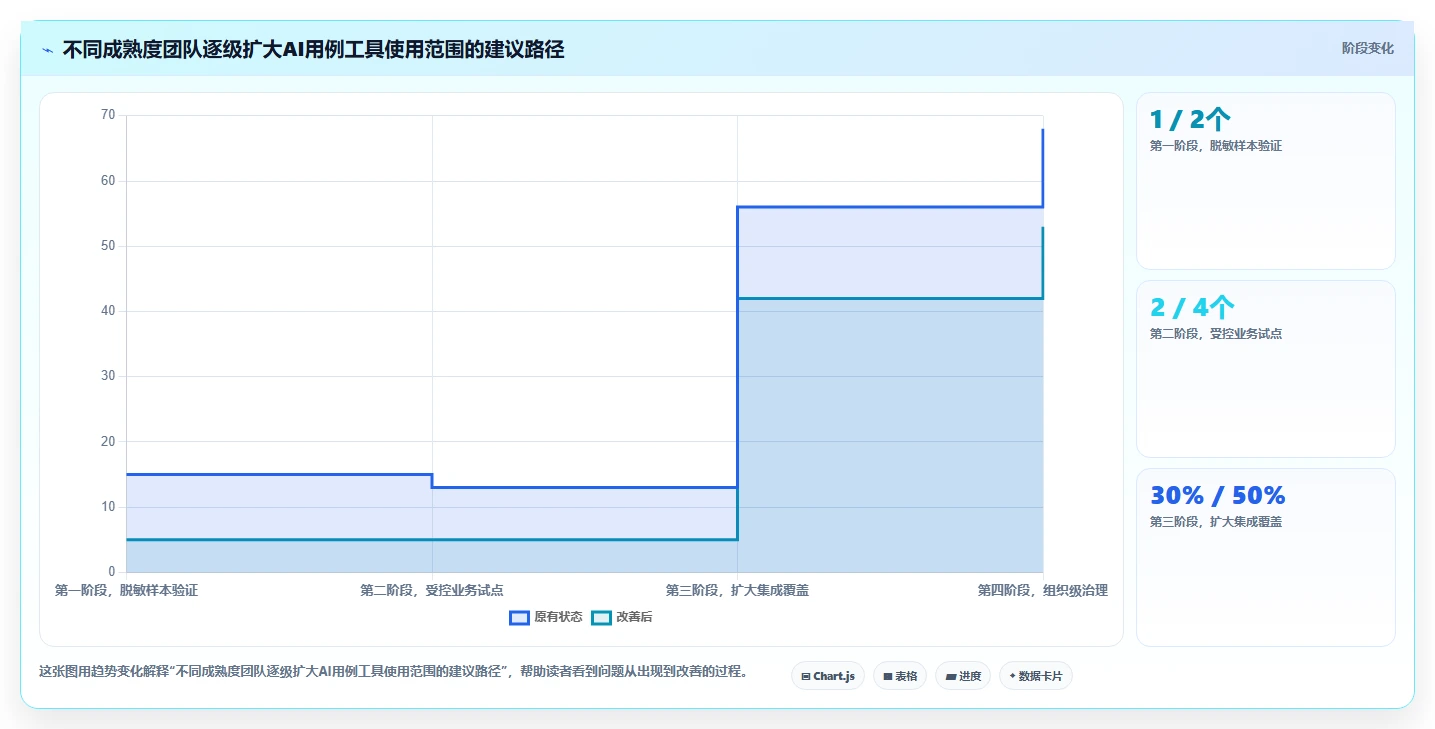This screenshot has height=729, width=1435.
Task: Click the Chart.js tag
Action: [x=828, y=676]
